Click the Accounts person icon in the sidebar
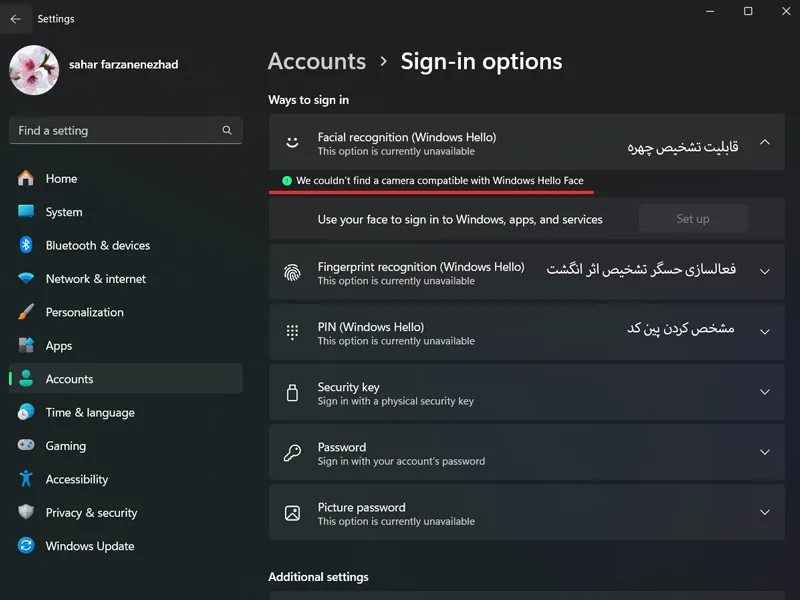 [26, 379]
